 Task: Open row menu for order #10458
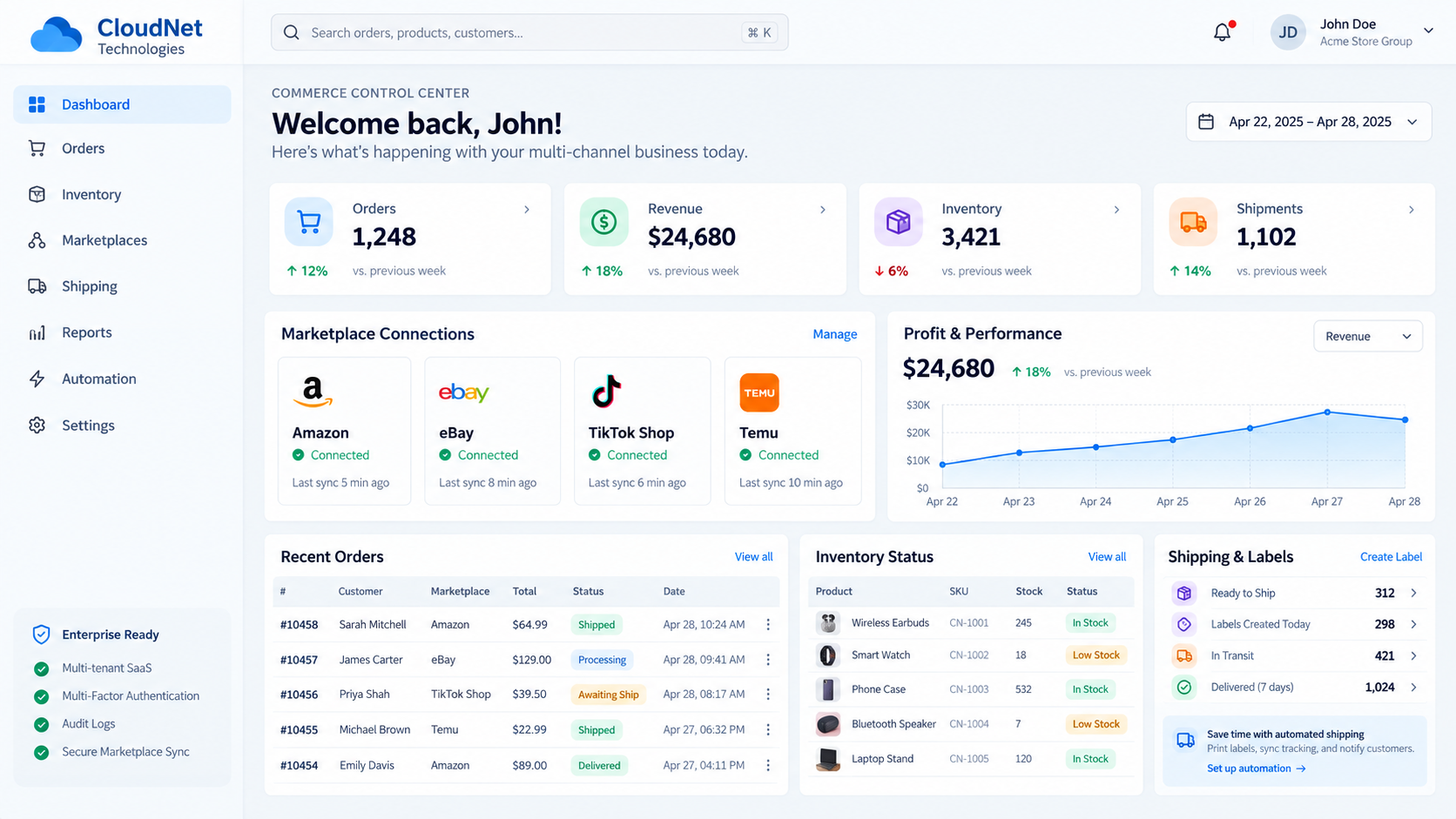pos(768,624)
